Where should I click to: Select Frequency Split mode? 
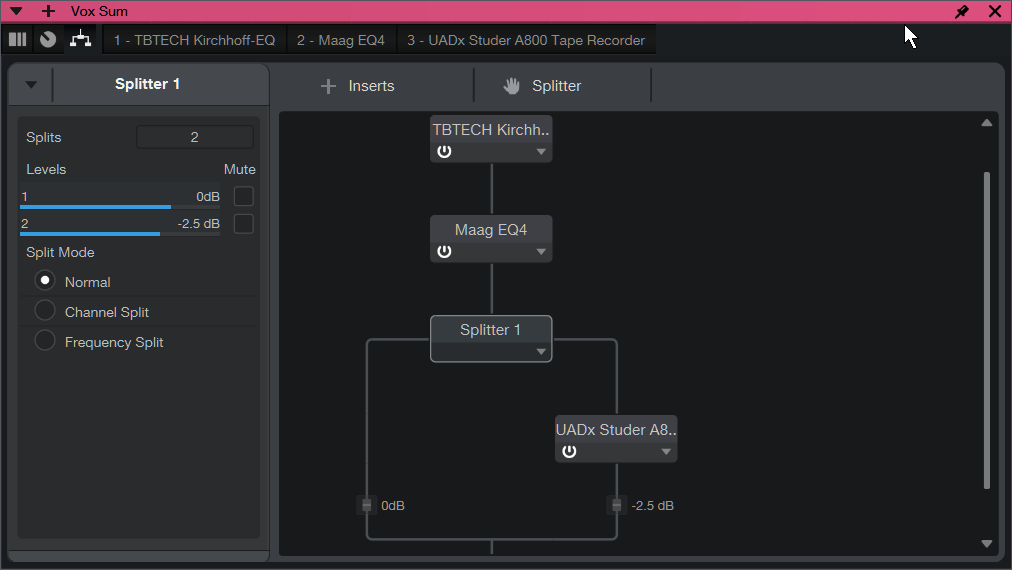click(45, 340)
